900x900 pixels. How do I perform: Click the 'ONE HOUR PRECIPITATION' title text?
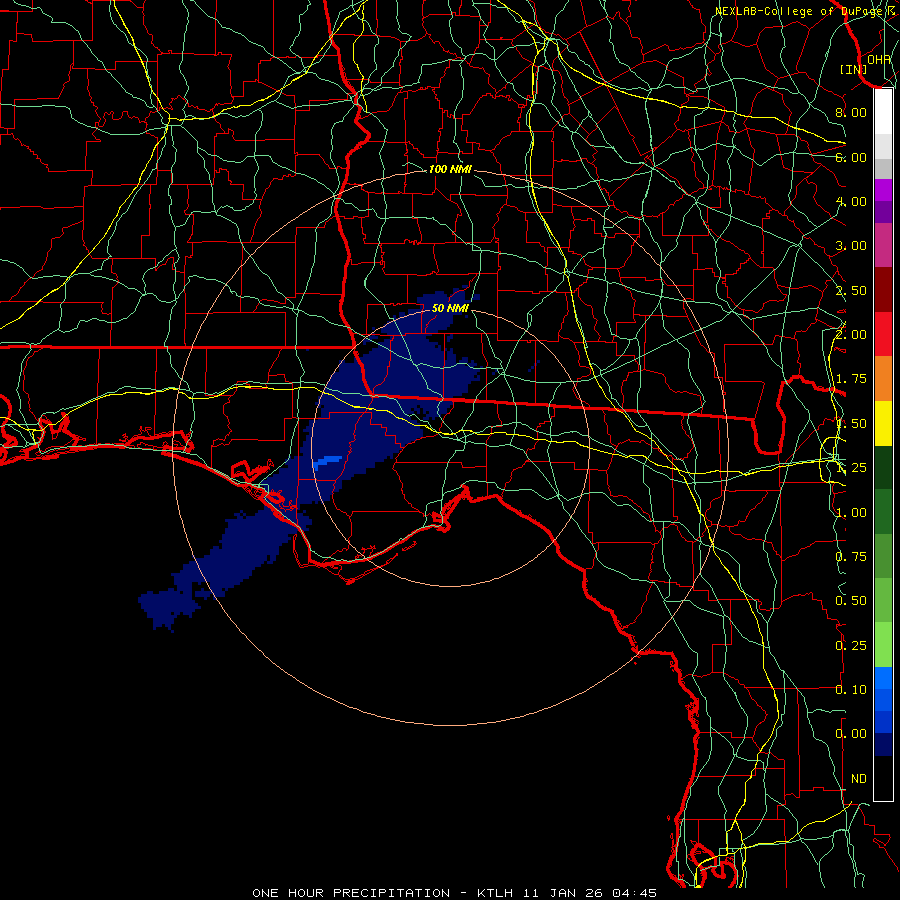coord(351,893)
